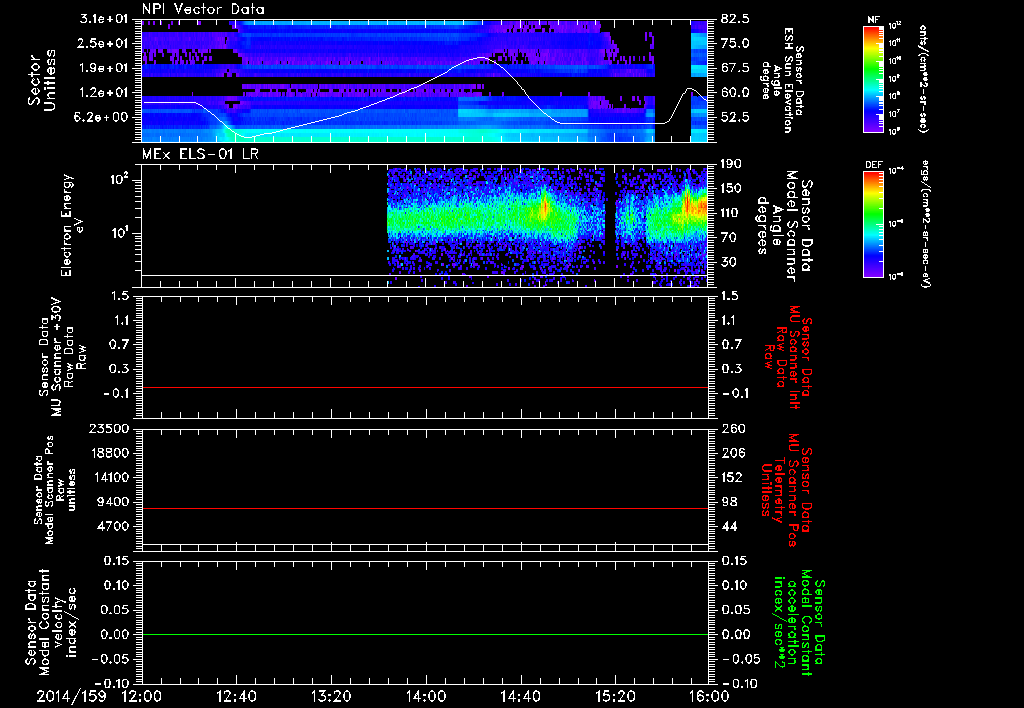Click the 12:00 time axis label

pyautogui.click(x=142, y=696)
